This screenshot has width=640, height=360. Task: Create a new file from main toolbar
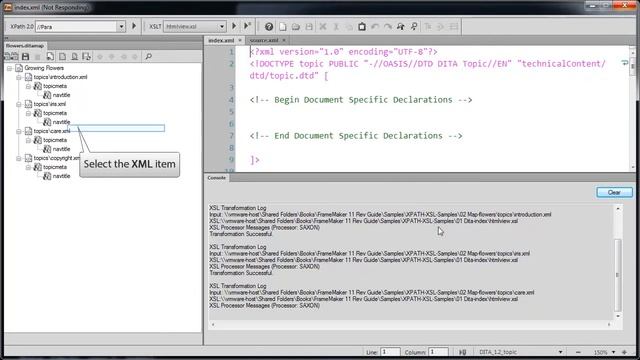click(282, 27)
